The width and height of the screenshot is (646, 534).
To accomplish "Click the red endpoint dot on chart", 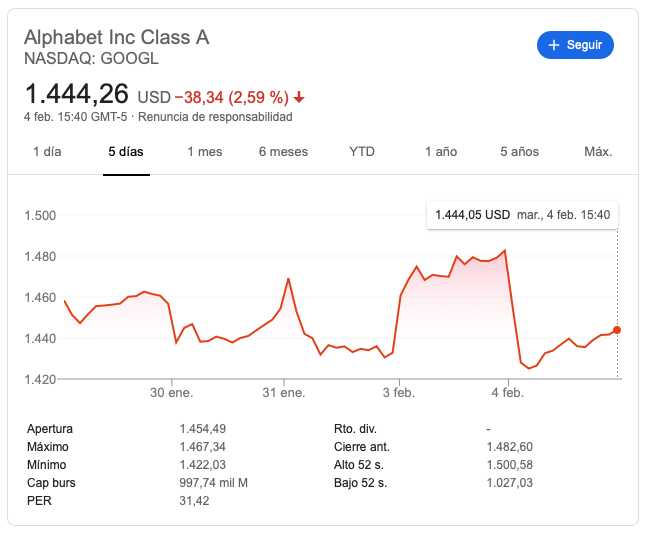I will (617, 330).
